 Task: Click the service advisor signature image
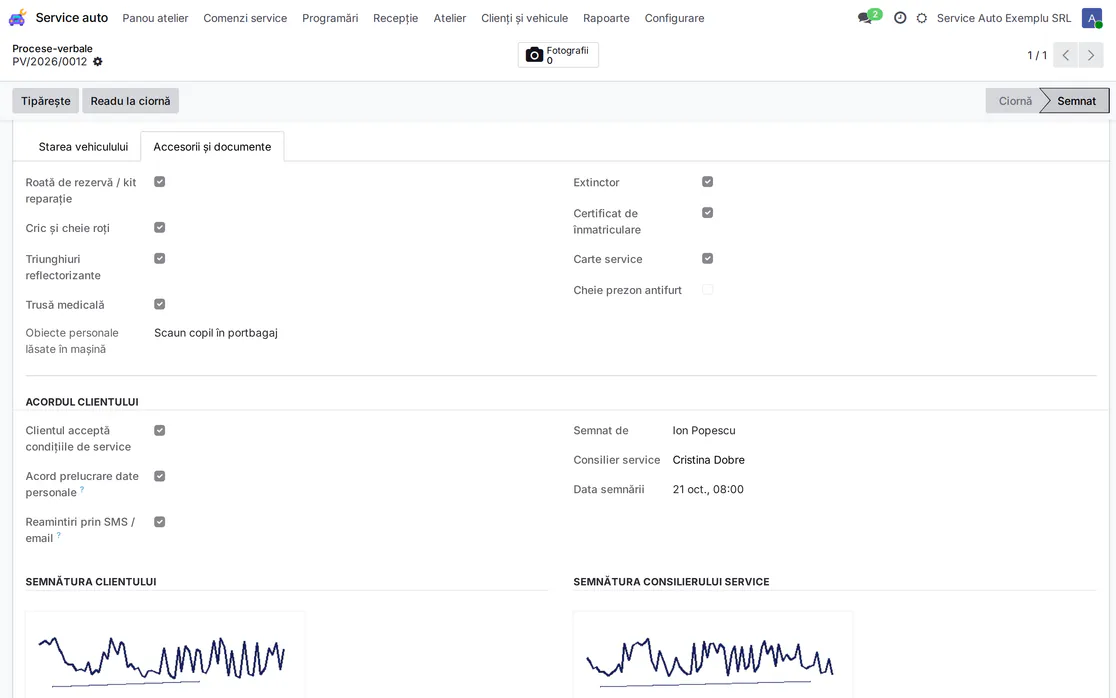pyautogui.click(x=713, y=655)
